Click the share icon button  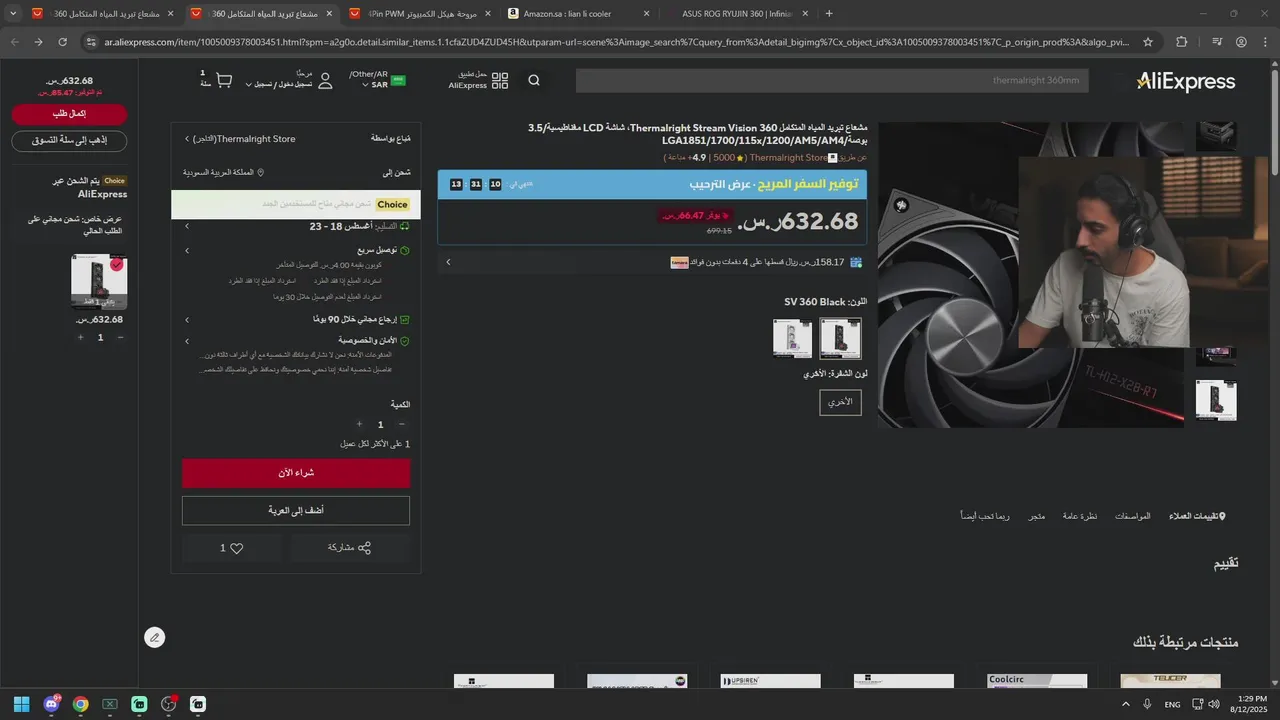point(364,548)
